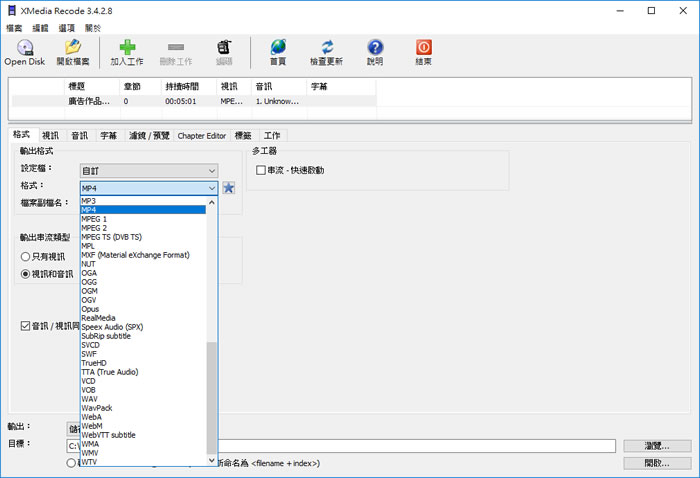700x478 pixels.
Task: Click the blue star favorite icon
Action: [229, 188]
